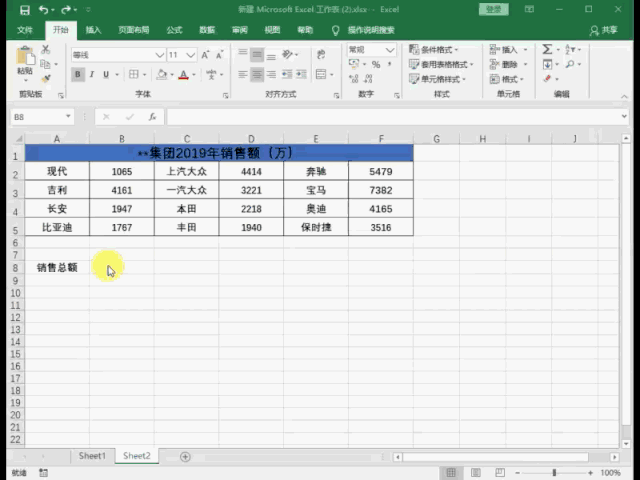Switch to the Insert tab
The image size is (640, 480).
pyautogui.click(x=93, y=30)
